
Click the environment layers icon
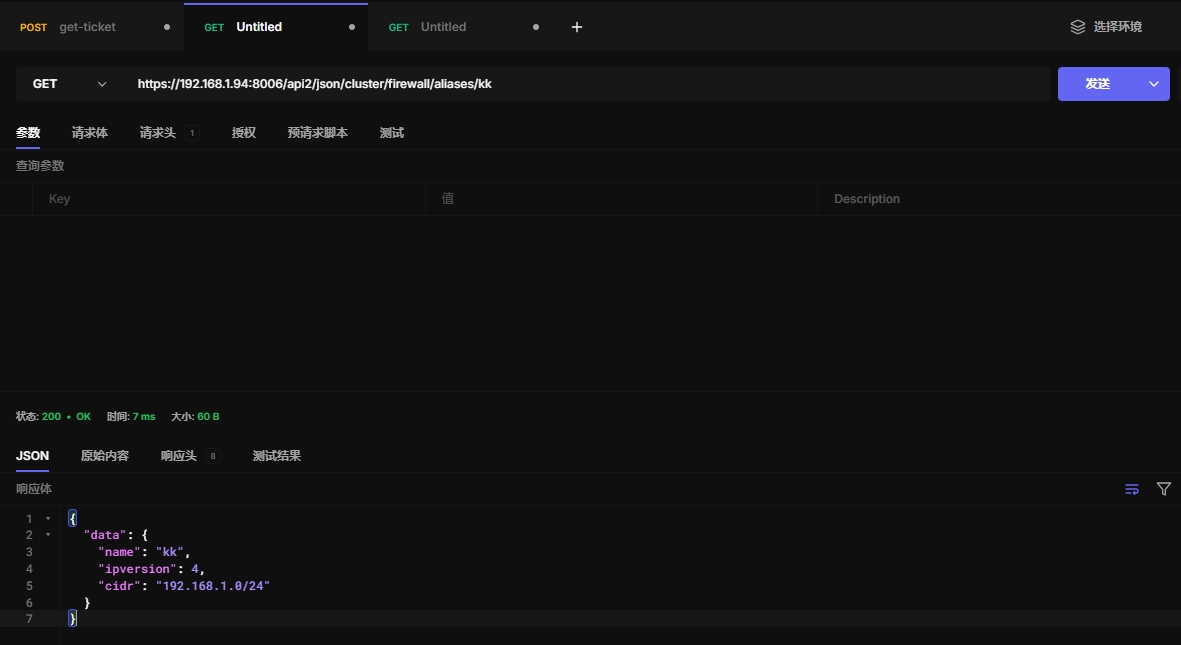point(1077,27)
